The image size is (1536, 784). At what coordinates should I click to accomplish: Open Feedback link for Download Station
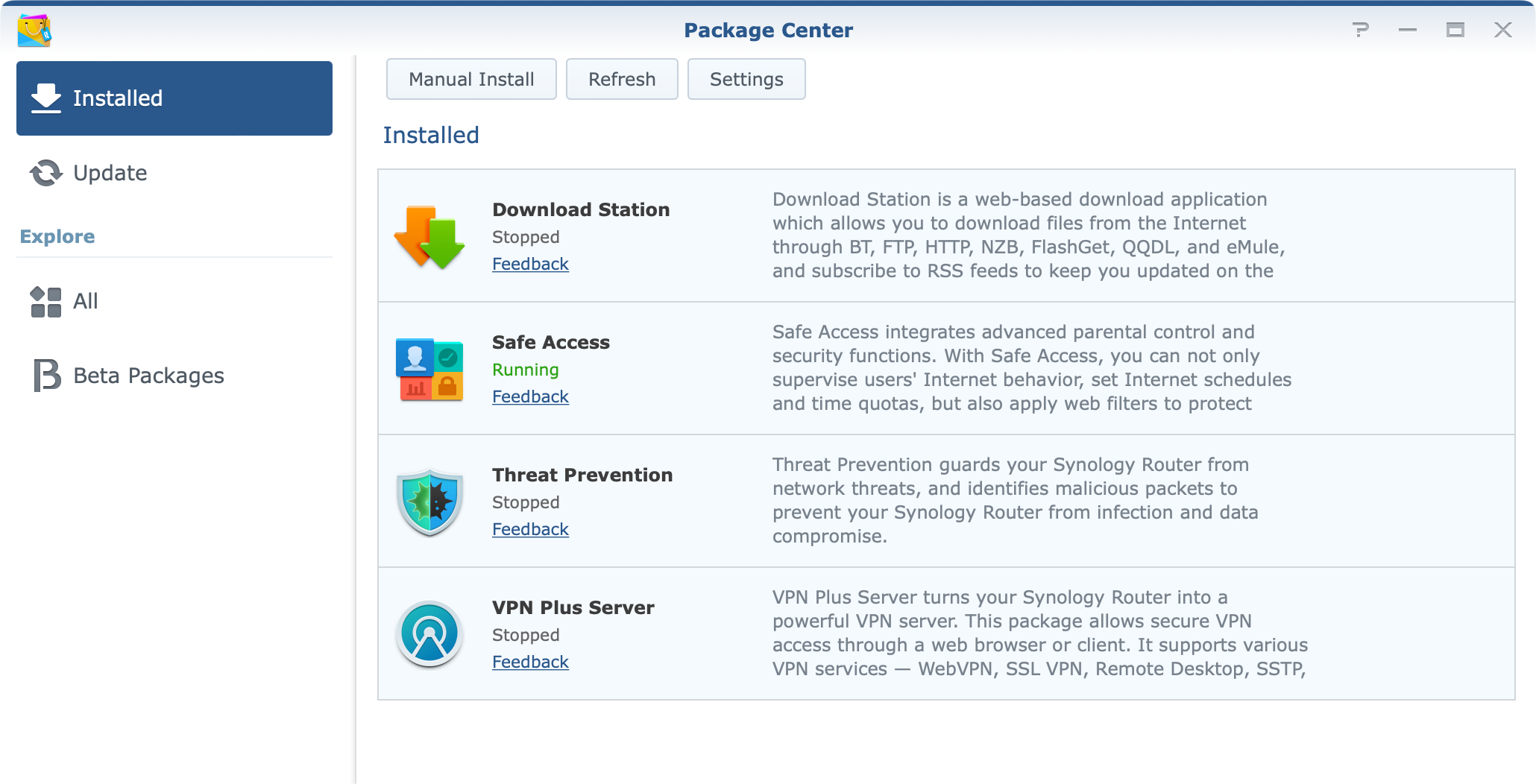point(530,264)
